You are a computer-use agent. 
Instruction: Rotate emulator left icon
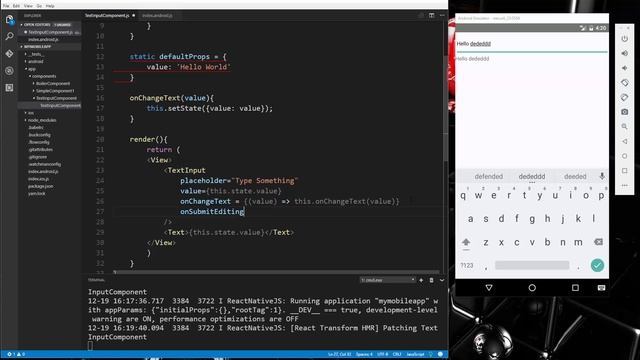[624, 83]
